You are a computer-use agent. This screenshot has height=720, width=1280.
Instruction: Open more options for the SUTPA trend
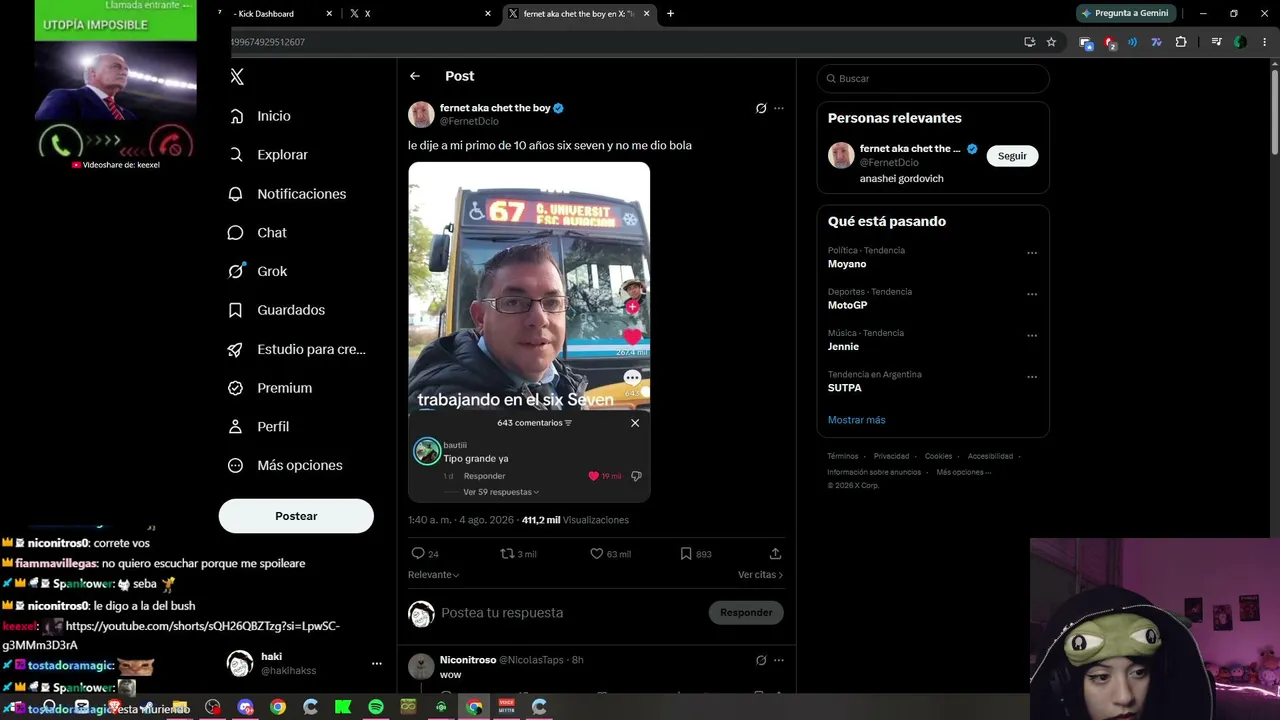[1032, 377]
